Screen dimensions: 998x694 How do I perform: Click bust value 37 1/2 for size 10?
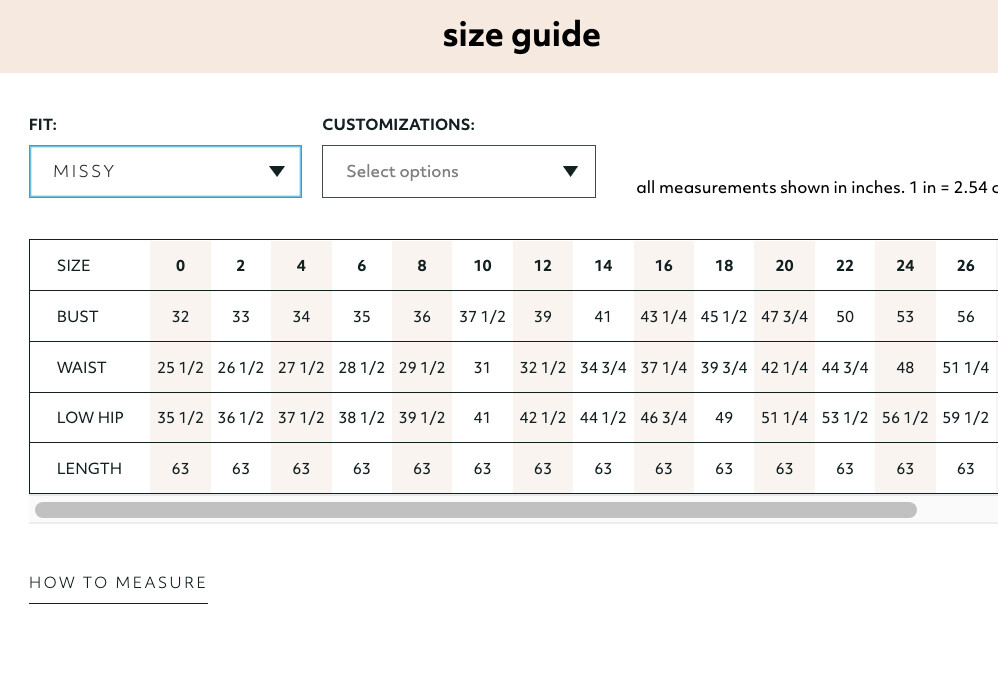tap(482, 317)
